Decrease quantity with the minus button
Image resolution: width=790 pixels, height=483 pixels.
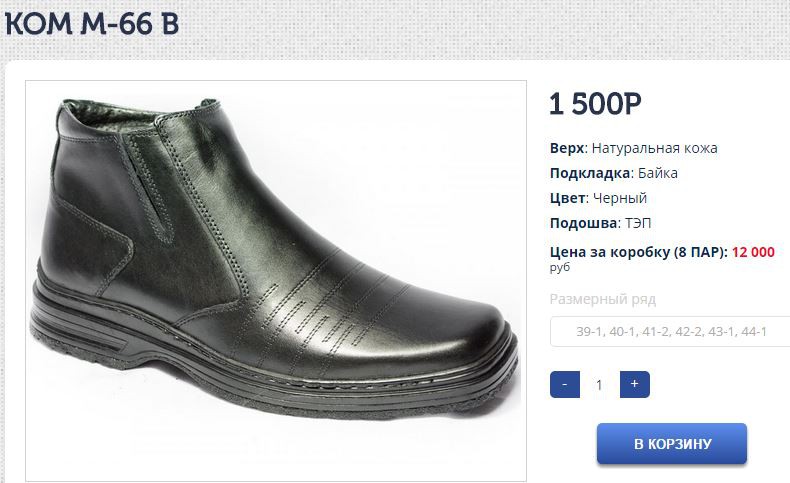tap(565, 384)
